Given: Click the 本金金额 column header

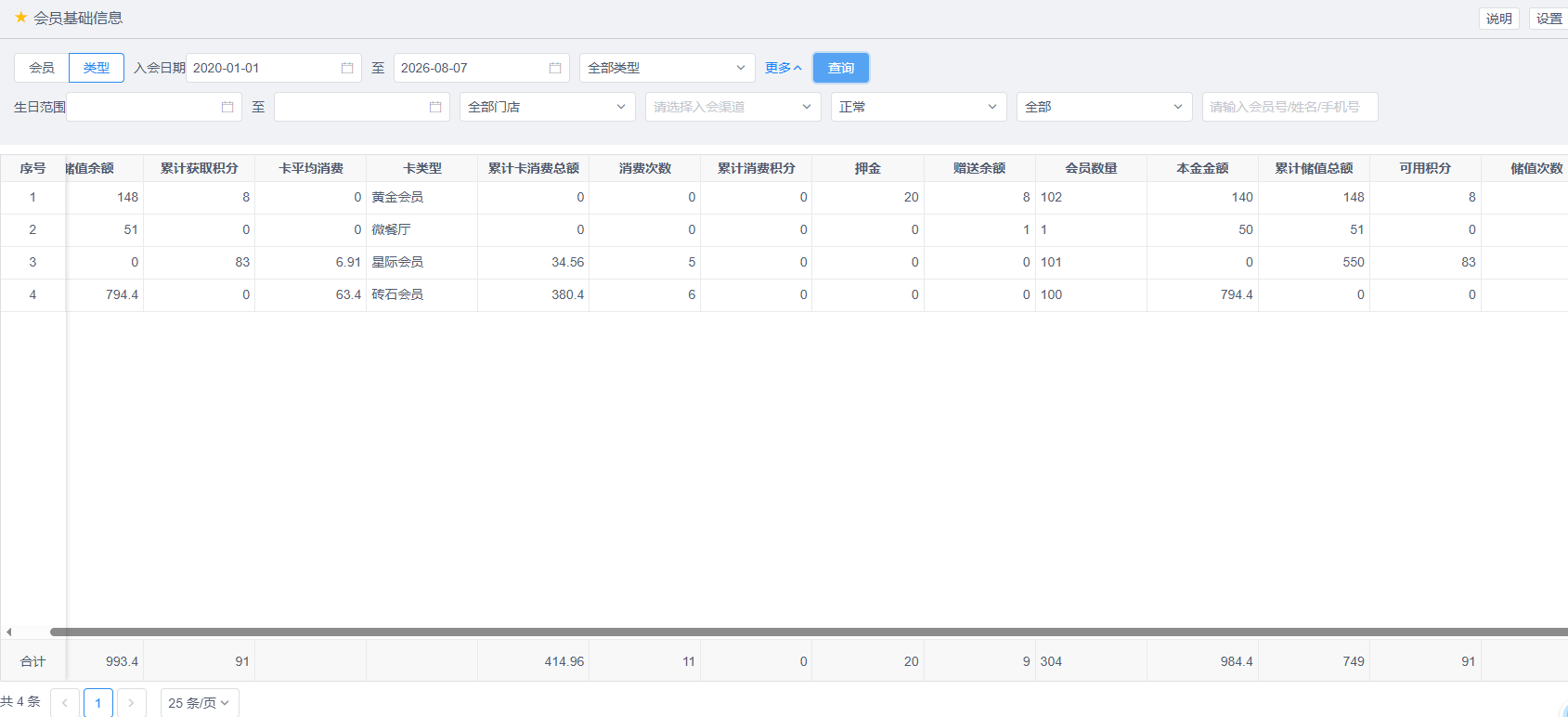Looking at the screenshot, I should pyautogui.click(x=1202, y=168).
